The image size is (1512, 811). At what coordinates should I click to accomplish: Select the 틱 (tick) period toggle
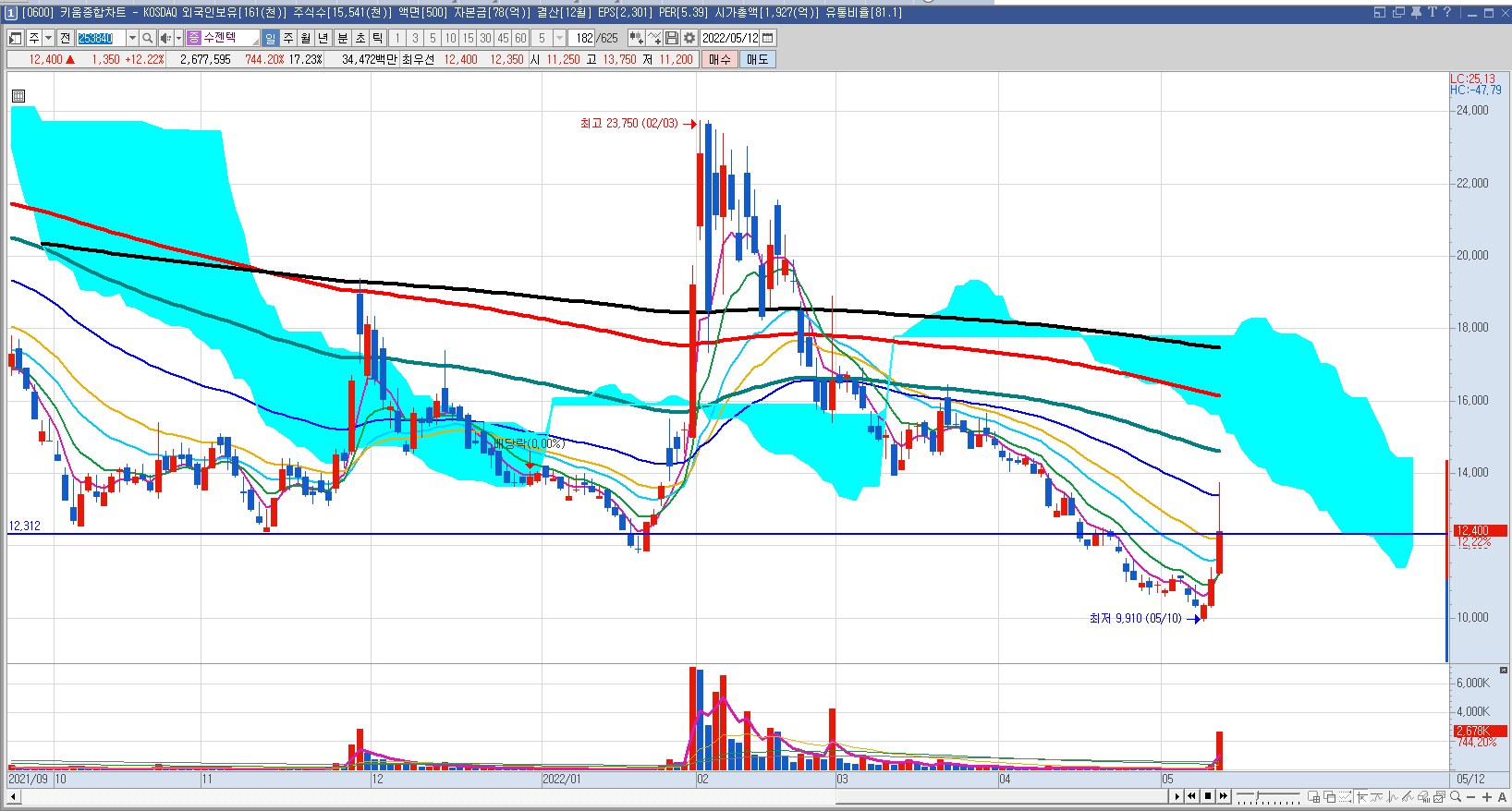coord(378,38)
